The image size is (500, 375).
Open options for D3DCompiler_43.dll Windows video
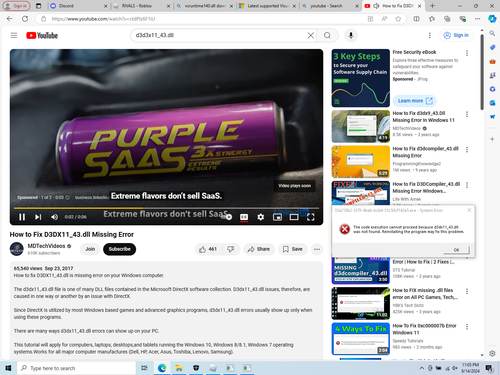pos(467,185)
